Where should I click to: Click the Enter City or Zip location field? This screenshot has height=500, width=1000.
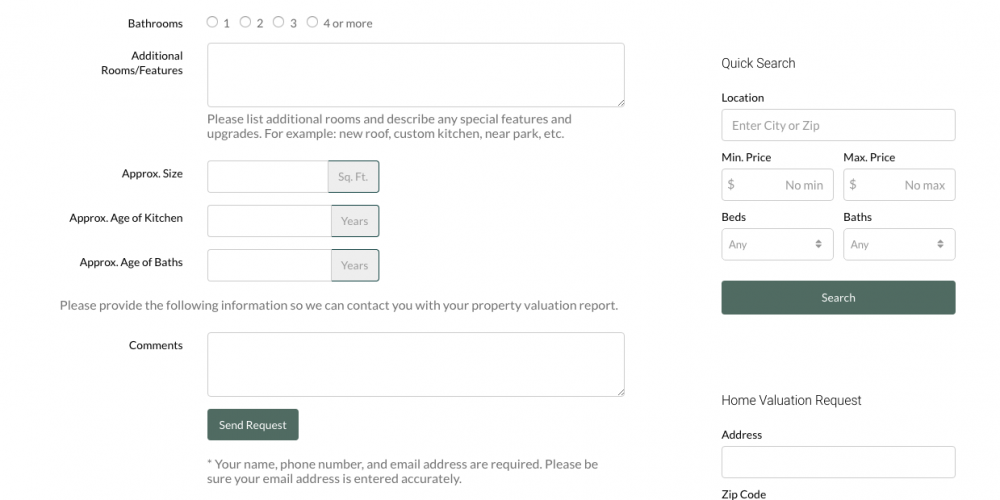pos(838,126)
